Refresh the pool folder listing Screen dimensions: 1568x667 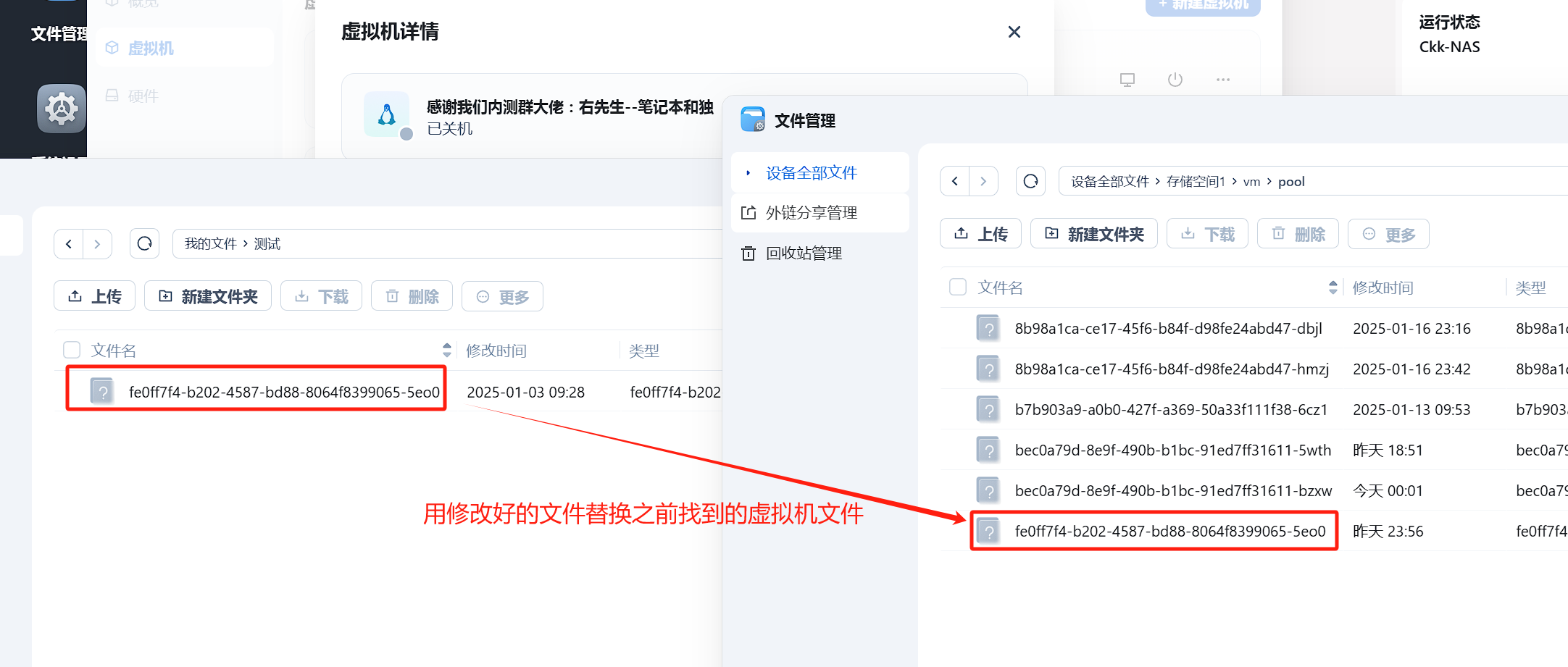tap(1030, 181)
